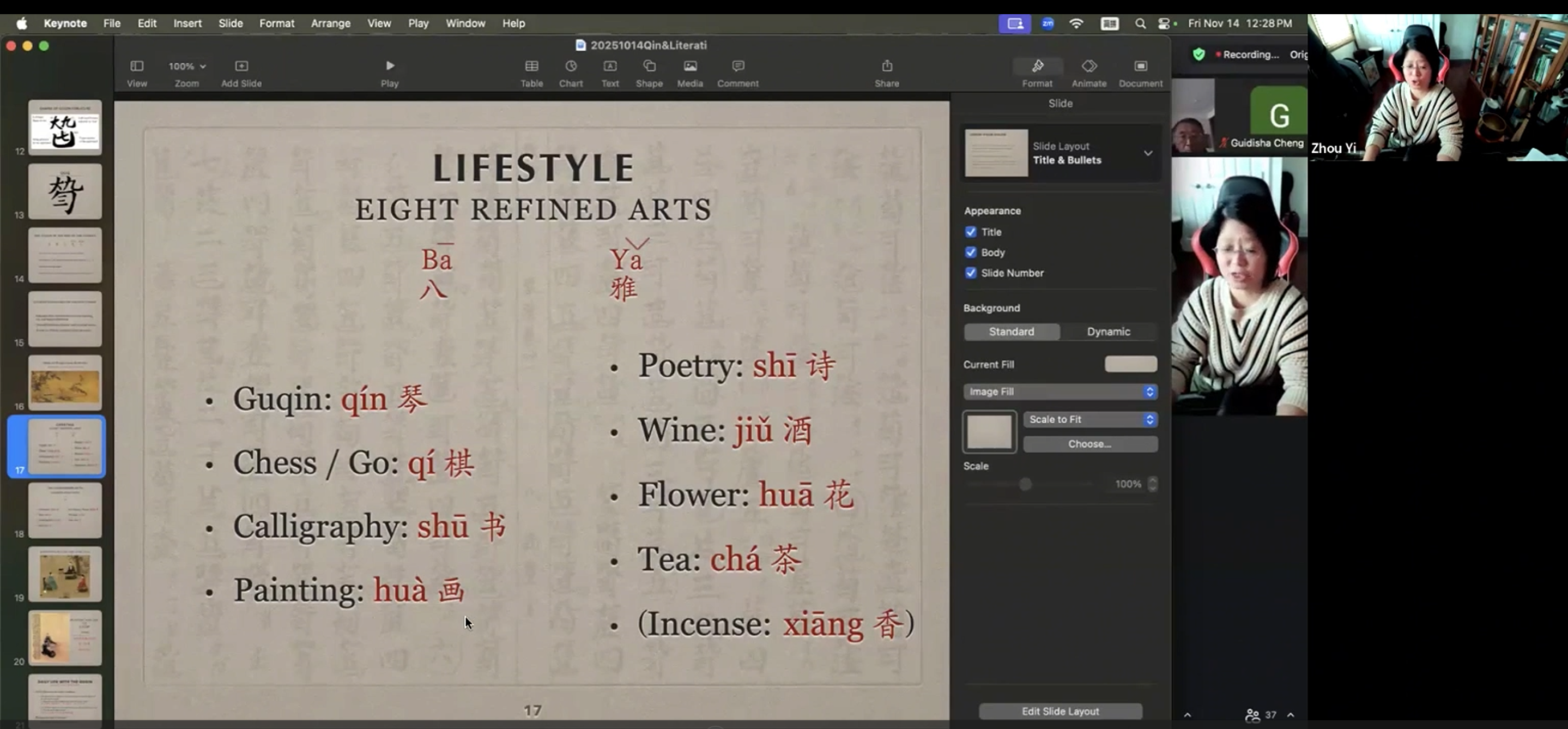Add a Comment via toolbar
Image resolution: width=1568 pixels, height=729 pixels.
(x=737, y=67)
